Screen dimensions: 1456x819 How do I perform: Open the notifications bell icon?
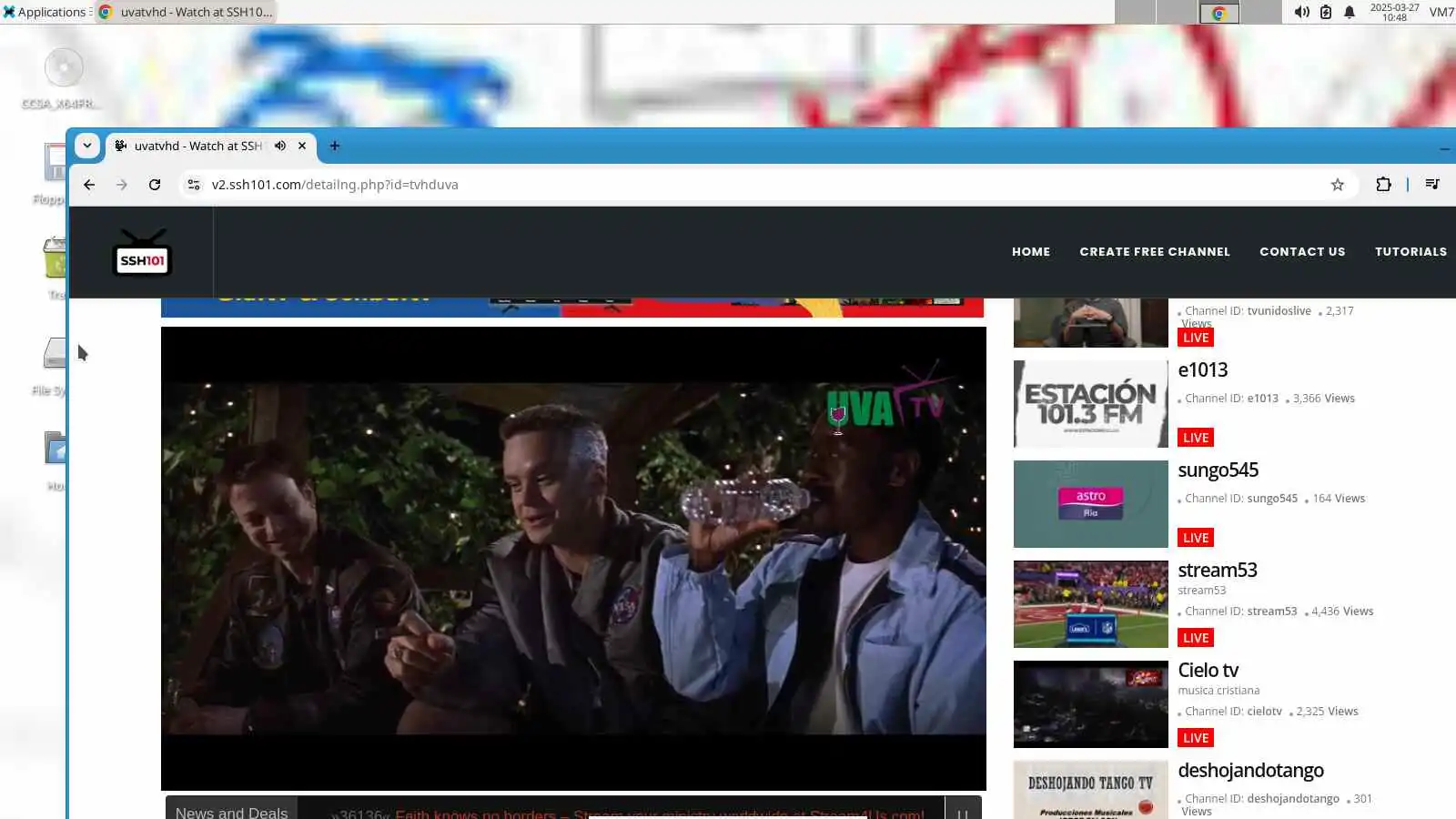(1350, 12)
